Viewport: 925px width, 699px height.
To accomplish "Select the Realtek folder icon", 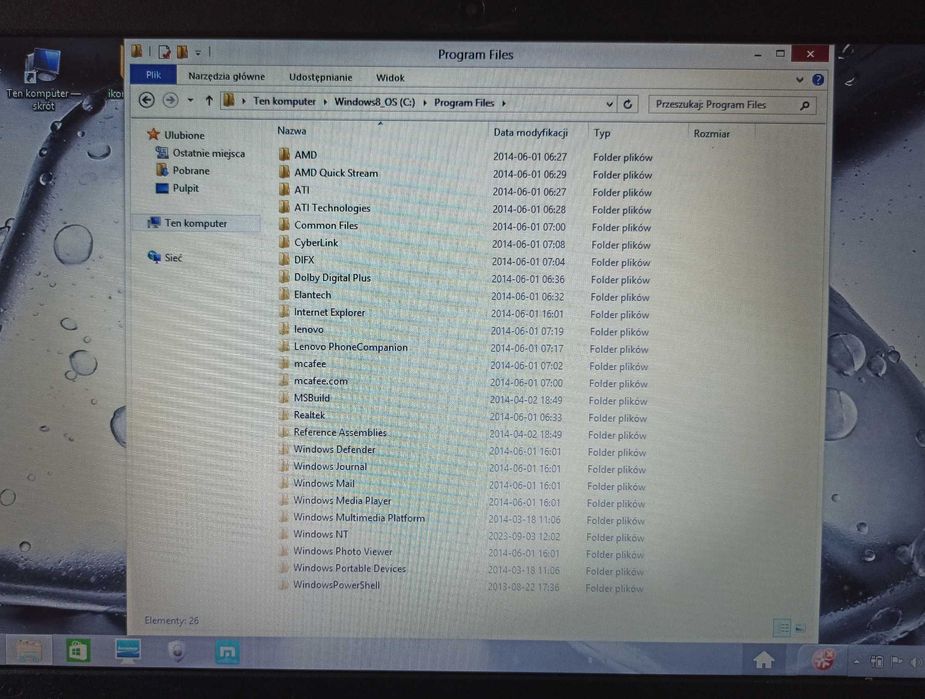I will point(284,415).
